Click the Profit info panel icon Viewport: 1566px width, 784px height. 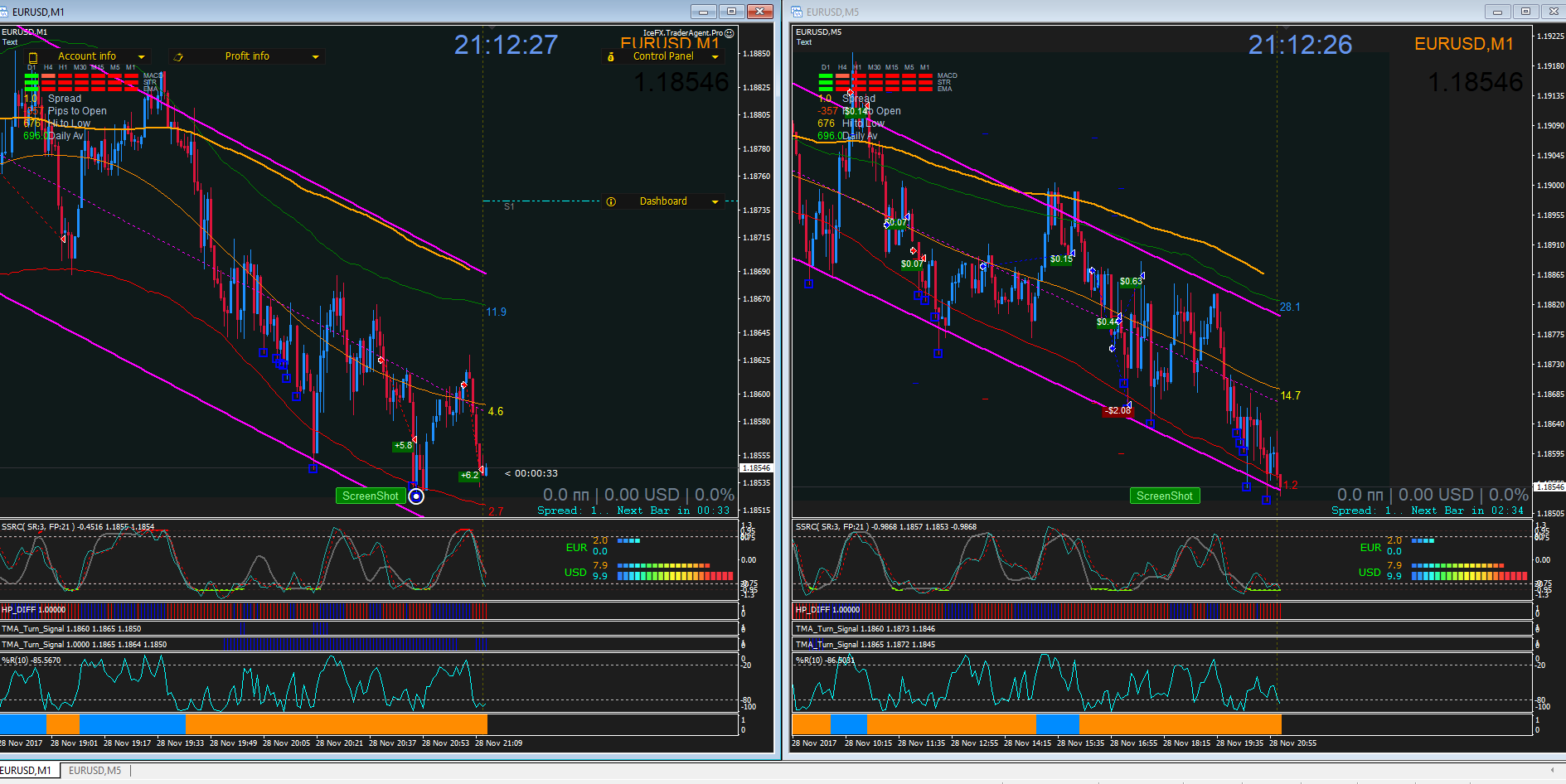tap(178, 57)
